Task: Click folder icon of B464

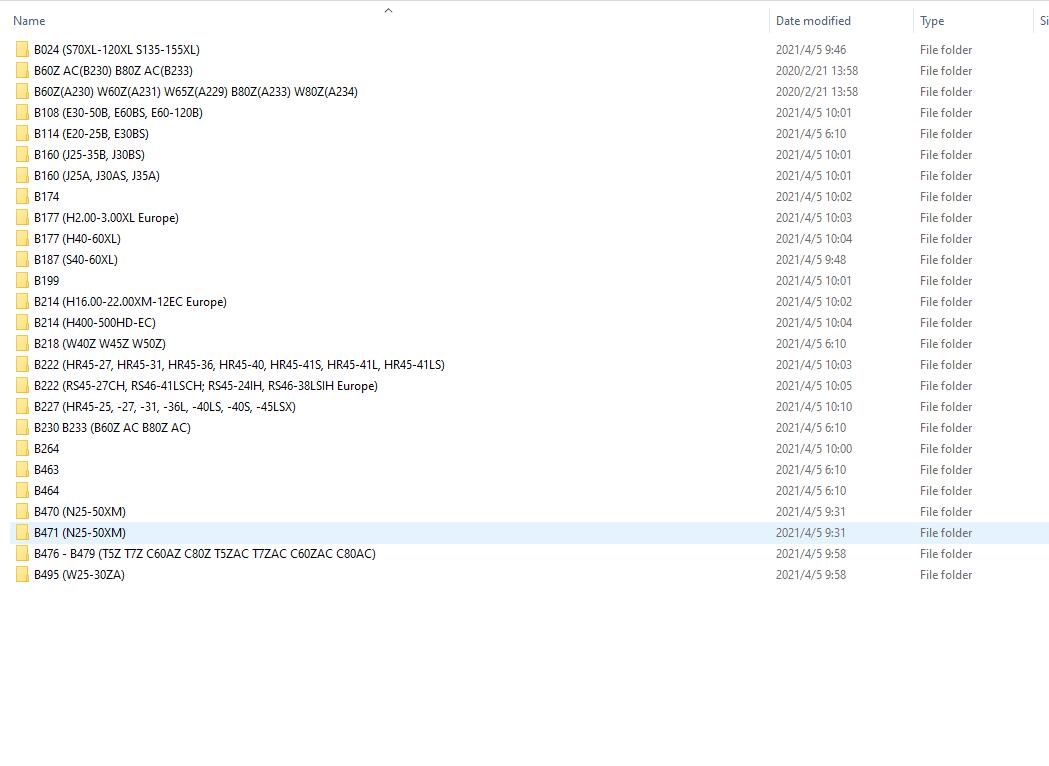Action: click(22, 490)
